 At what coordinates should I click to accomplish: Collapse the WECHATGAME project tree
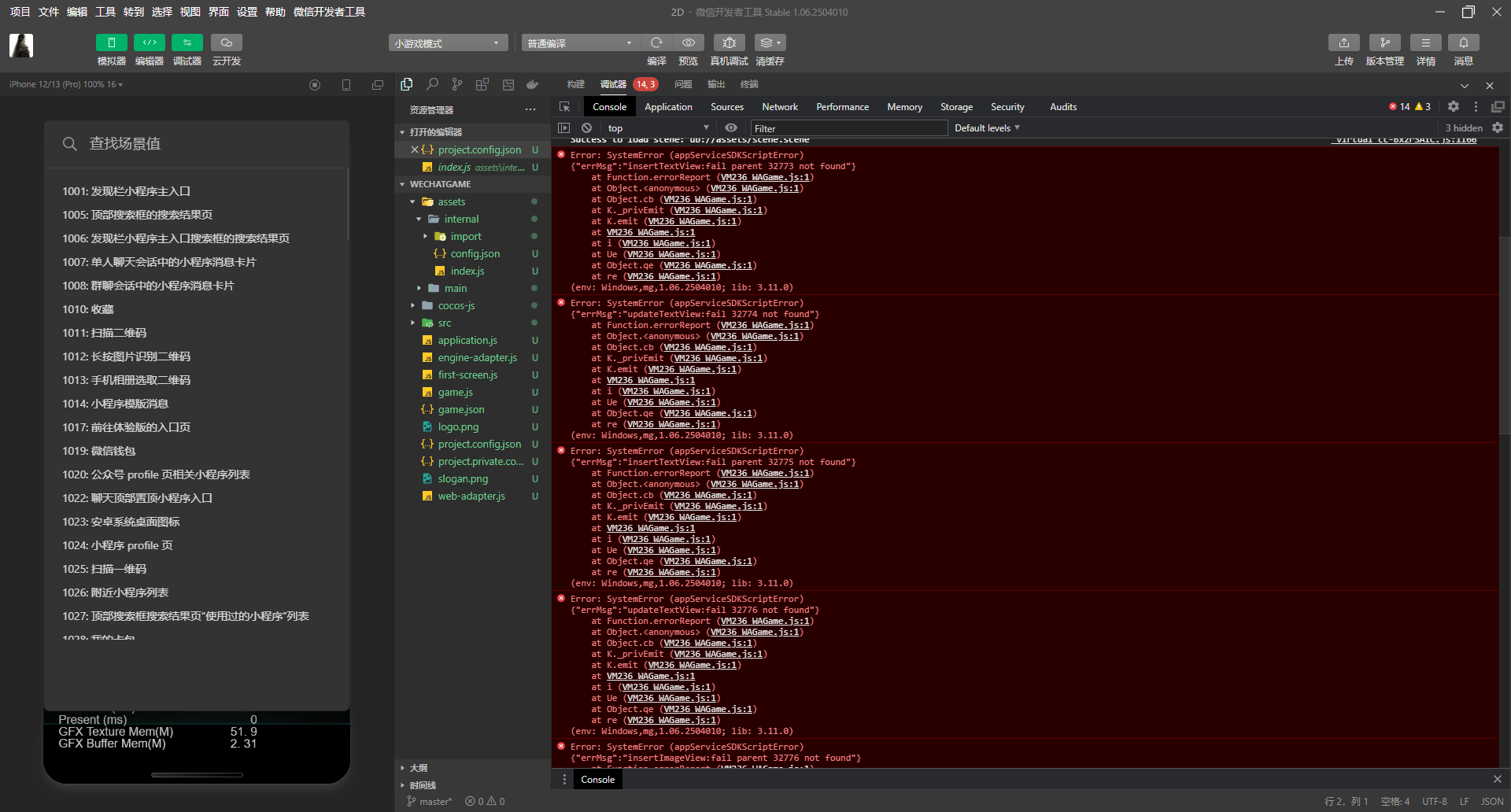402,184
